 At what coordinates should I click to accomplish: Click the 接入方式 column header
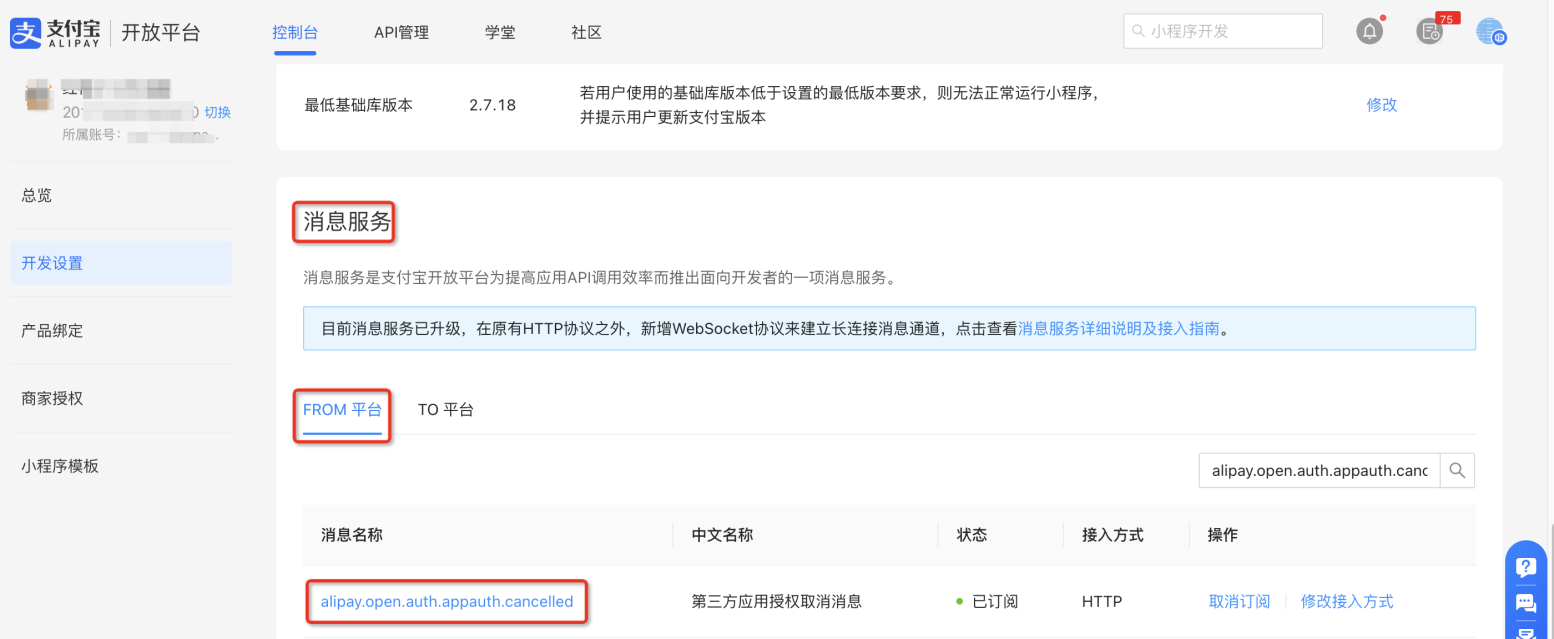point(1113,535)
